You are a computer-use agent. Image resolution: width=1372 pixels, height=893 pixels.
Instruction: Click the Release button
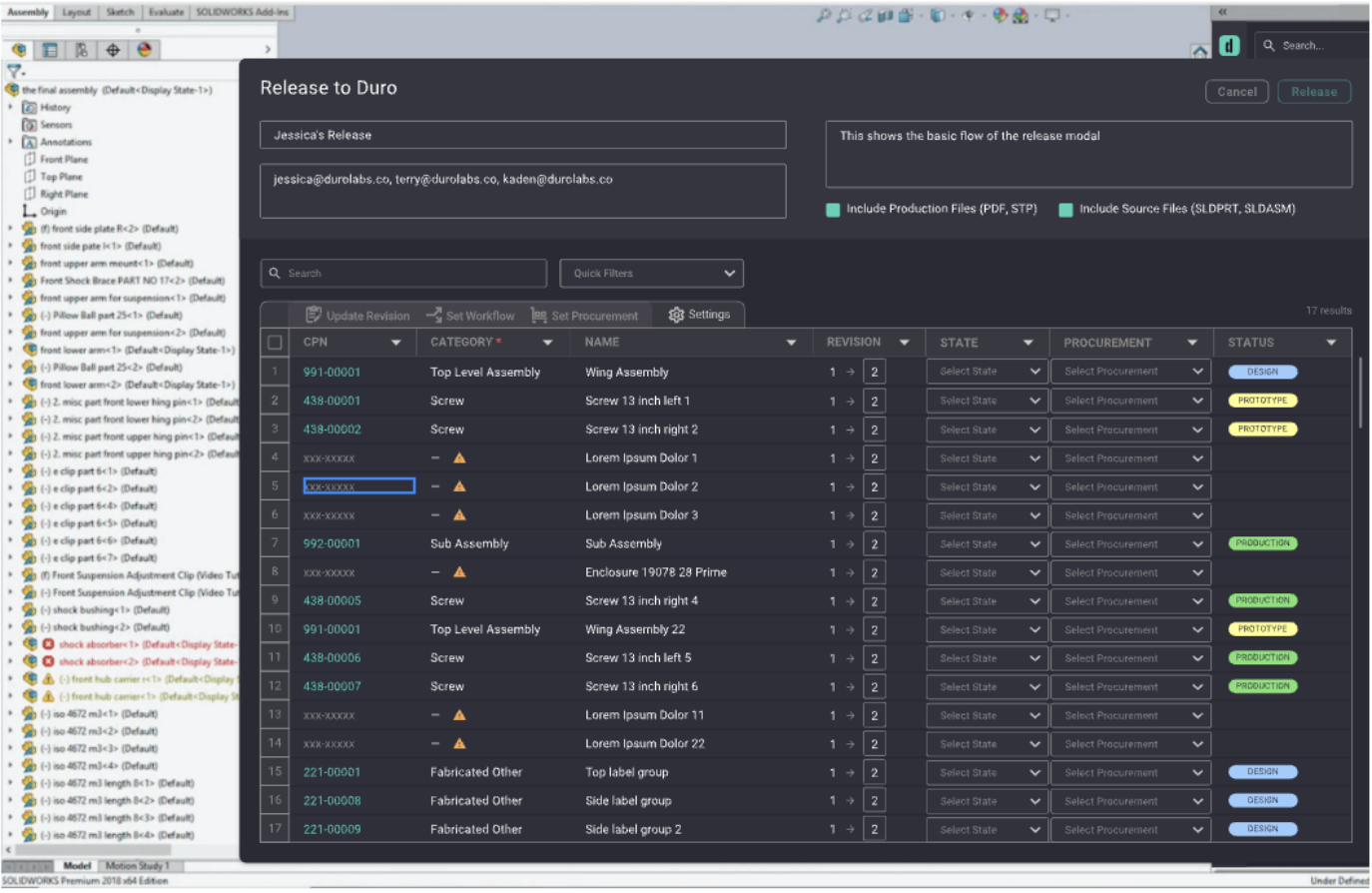1313,92
